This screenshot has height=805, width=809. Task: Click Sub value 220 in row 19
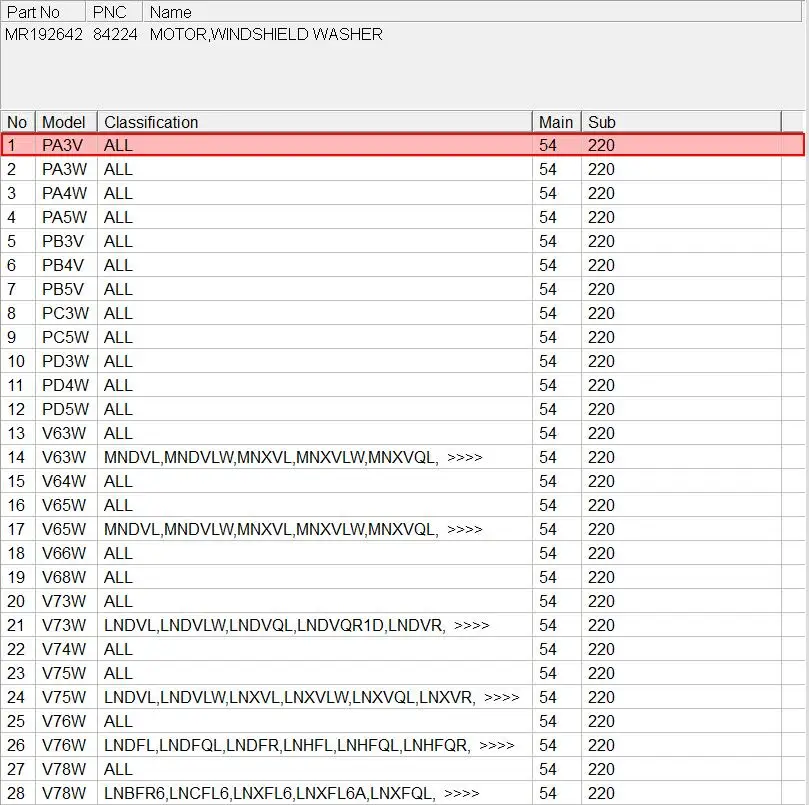pos(601,577)
